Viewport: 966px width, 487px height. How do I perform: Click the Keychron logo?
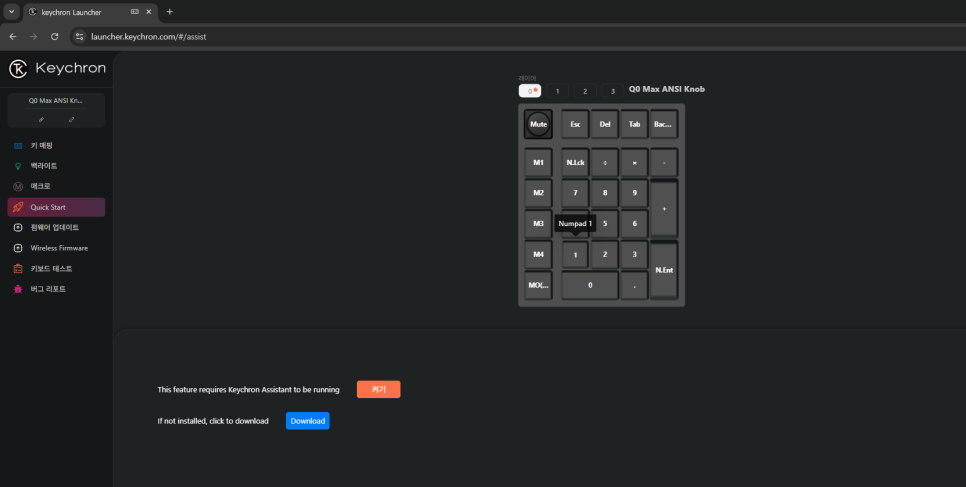coord(57,68)
